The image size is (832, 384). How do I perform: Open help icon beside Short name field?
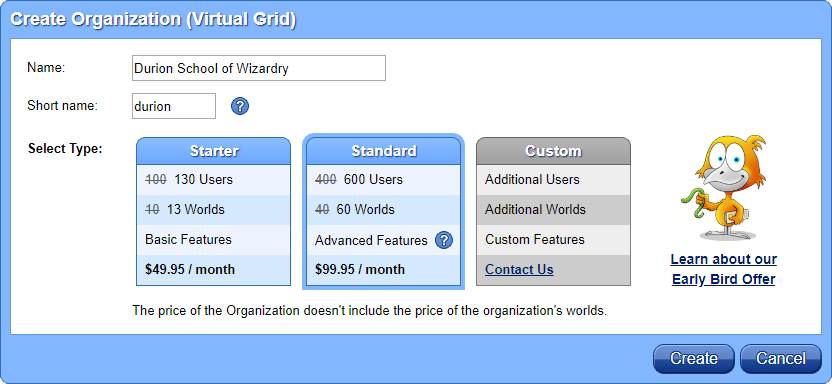click(240, 106)
